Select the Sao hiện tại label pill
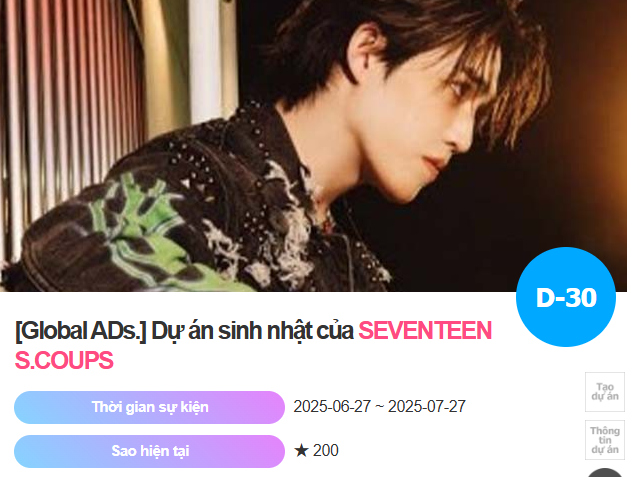The image size is (627, 477). click(x=149, y=451)
